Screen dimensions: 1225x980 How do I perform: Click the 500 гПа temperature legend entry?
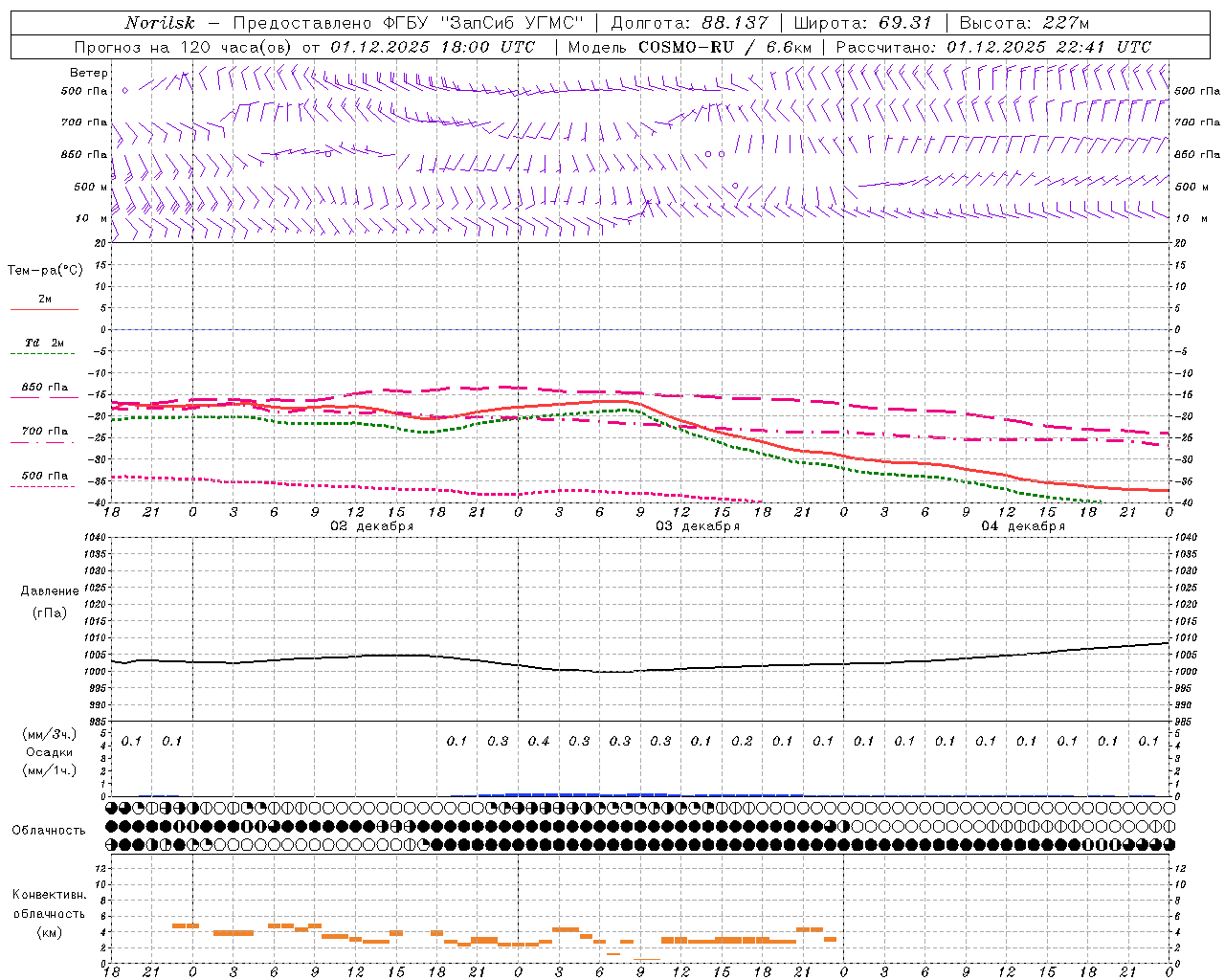[x=45, y=476]
